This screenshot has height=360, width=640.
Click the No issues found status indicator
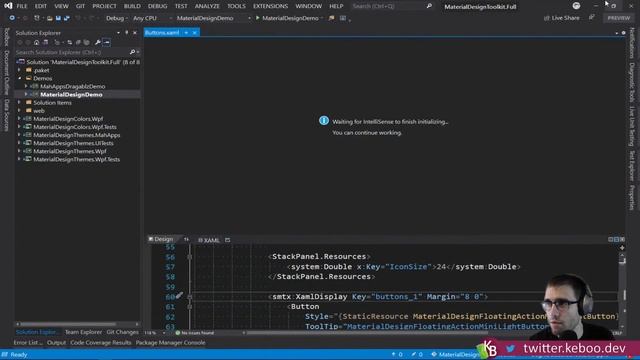pyautogui.click(x=195, y=333)
